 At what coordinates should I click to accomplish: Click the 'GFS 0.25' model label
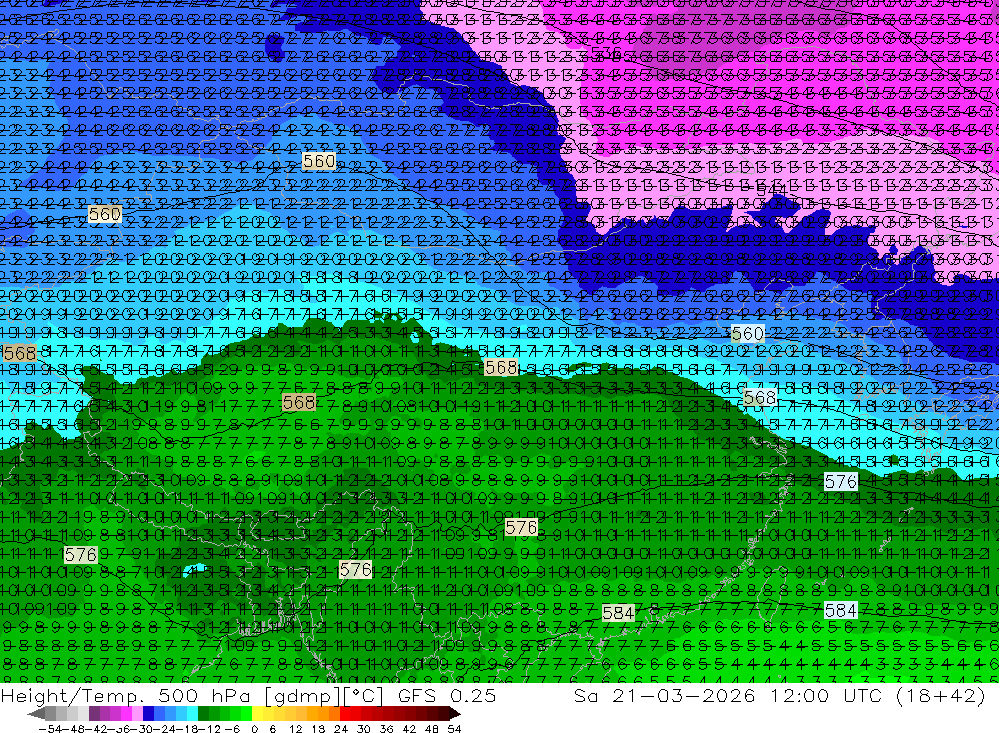[446, 695]
